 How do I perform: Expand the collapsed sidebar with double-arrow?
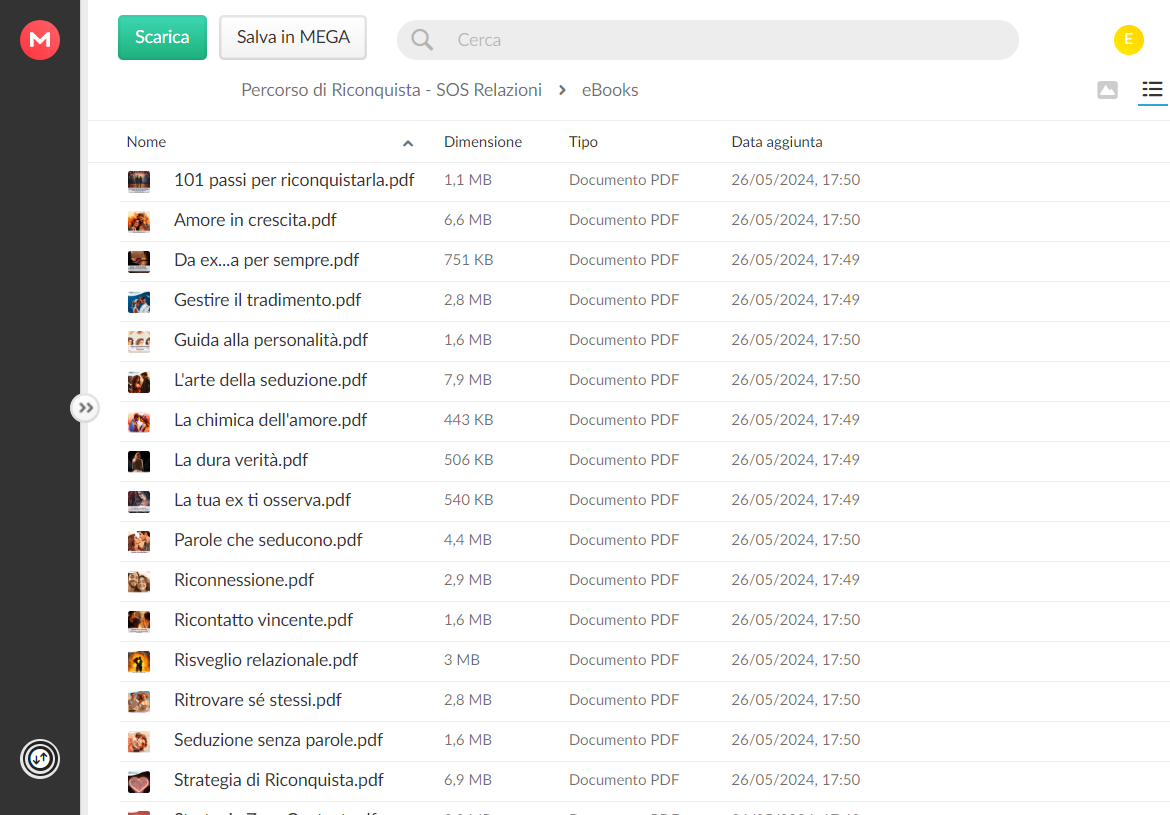pyautogui.click(x=85, y=408)
